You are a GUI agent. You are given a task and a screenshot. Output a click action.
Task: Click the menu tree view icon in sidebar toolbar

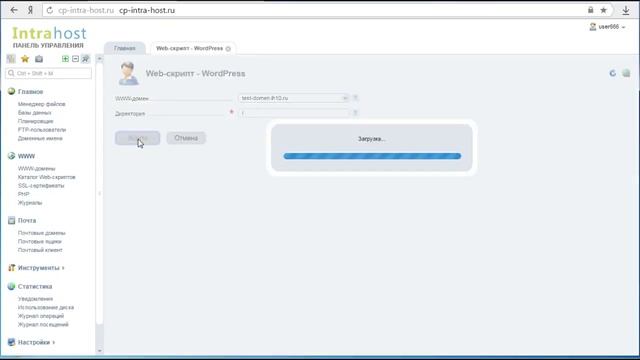(11, 59)
